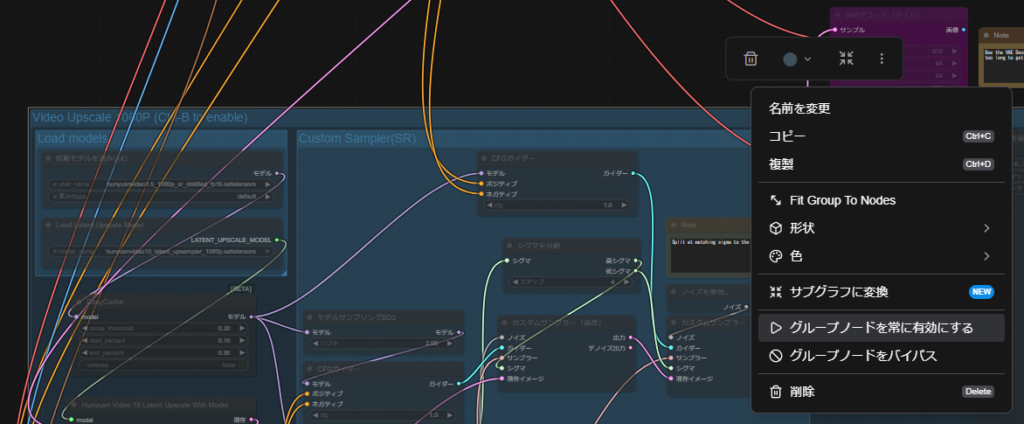
Task: Choose コピー in the context menu
Action: [787, 136]
